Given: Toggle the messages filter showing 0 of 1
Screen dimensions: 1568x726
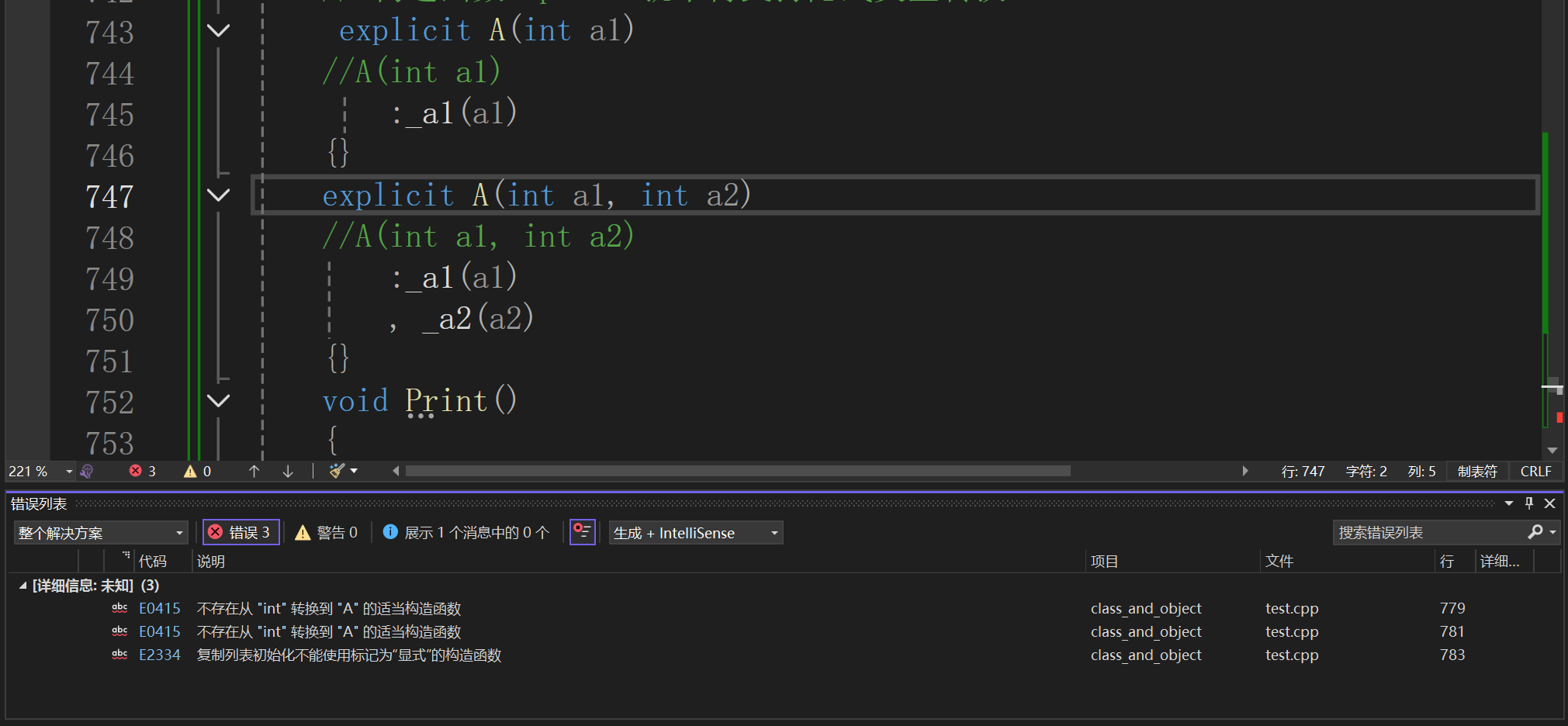Looking at the screenshot, I should 466,532.
